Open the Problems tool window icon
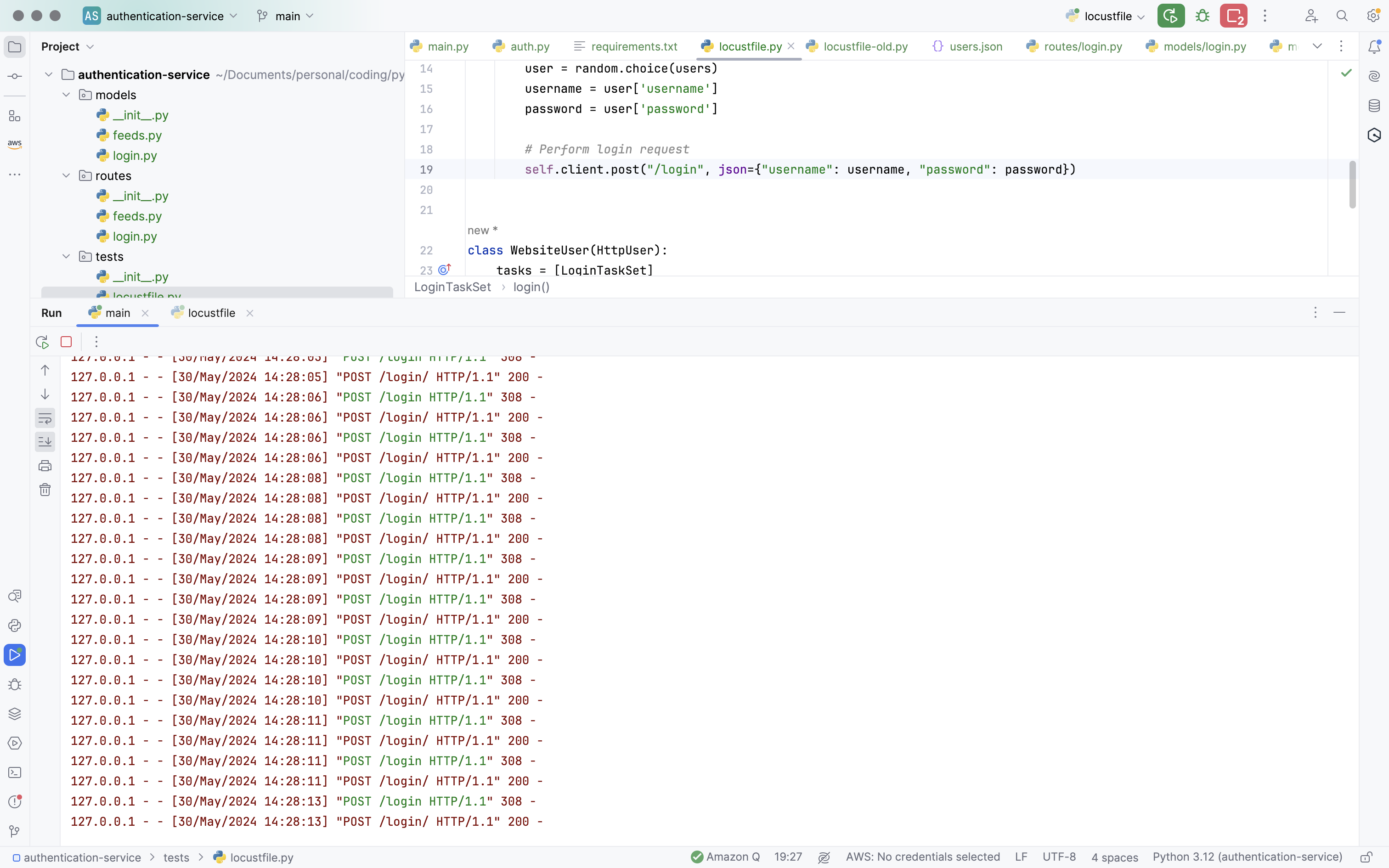This screenshot has height=868, width=1389. 15,802
